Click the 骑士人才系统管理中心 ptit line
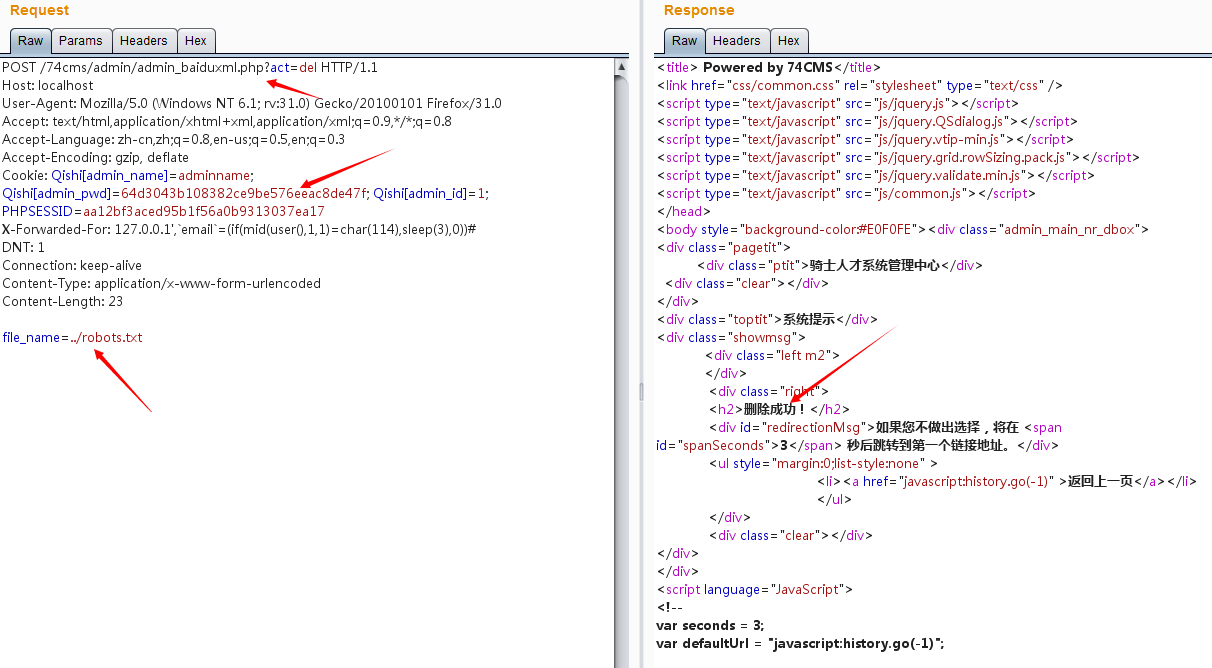Image resolution: width=1212 pixels, height=668 pixels. point(840,265)
